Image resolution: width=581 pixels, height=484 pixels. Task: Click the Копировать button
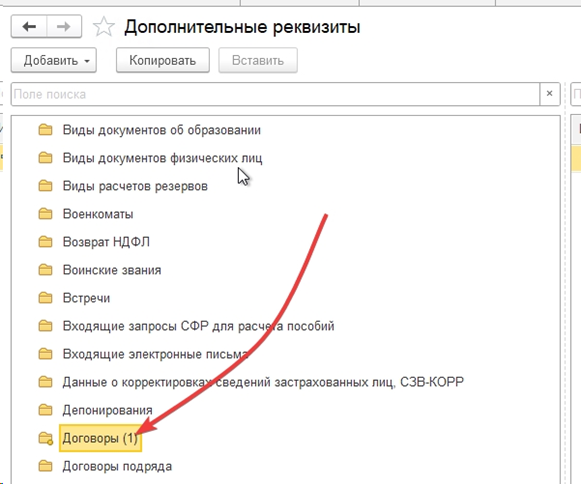pyautogui.click(x=163, y=60)
